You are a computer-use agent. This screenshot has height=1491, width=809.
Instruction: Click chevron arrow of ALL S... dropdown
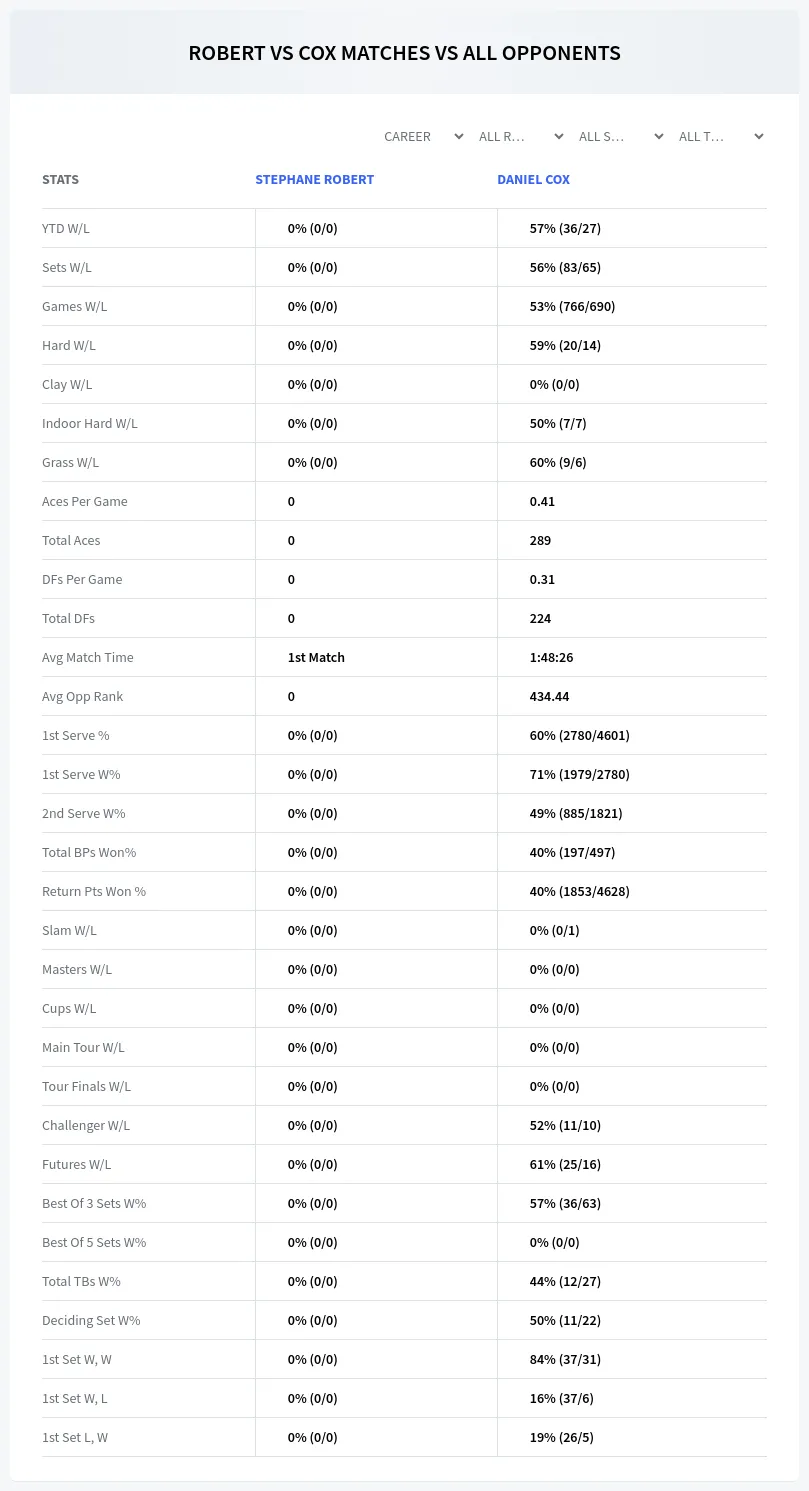coord(659,136)
